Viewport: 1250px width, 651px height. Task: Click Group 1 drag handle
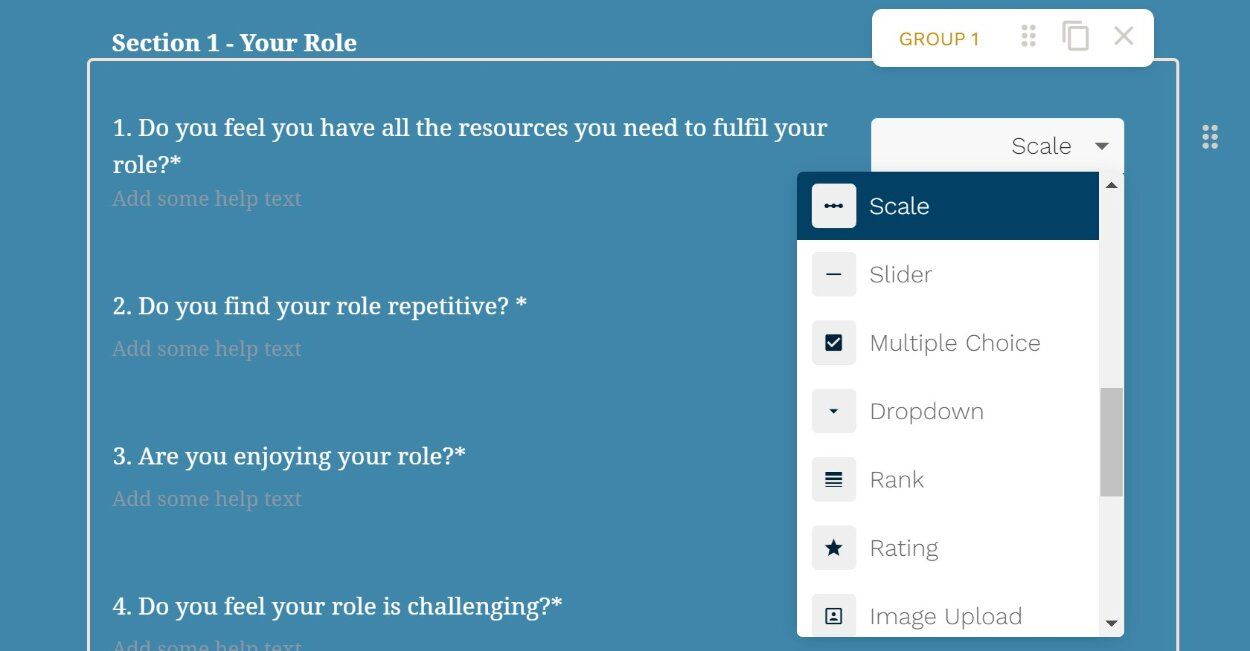pyautogui.click(x=1028, y=37)
